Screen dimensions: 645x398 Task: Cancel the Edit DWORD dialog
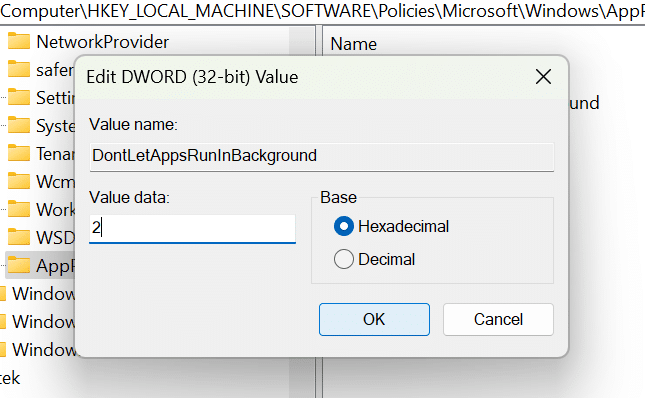(498, 319)
